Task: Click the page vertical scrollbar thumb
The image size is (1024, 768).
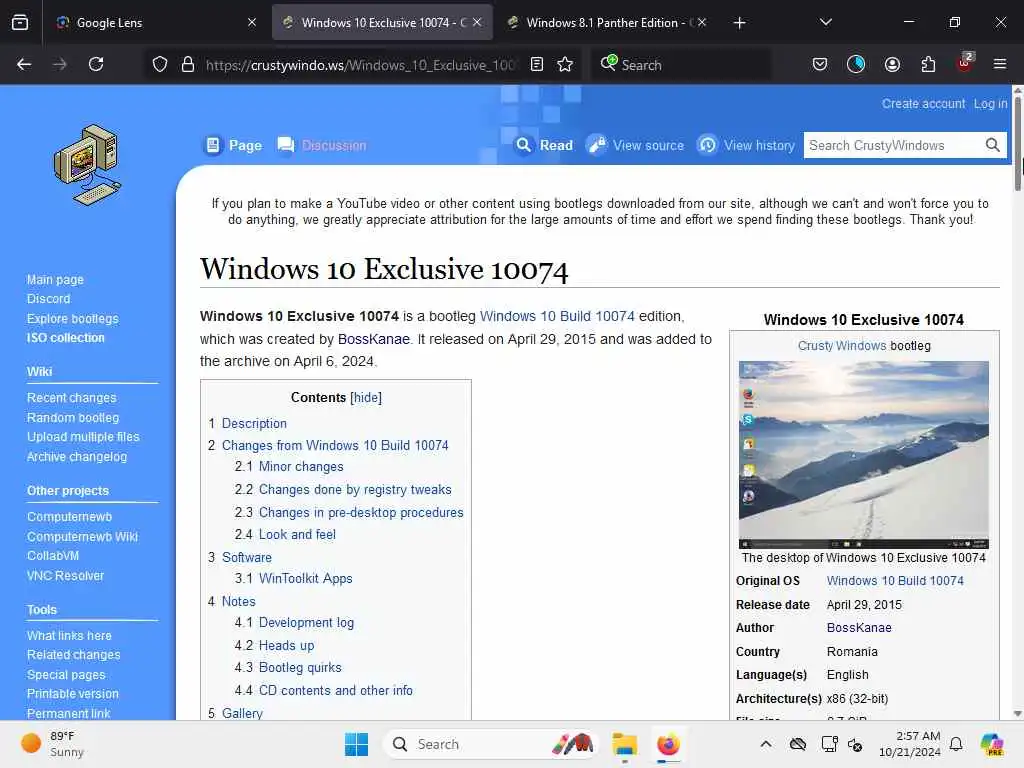Action: click(x=1017, y=144)
